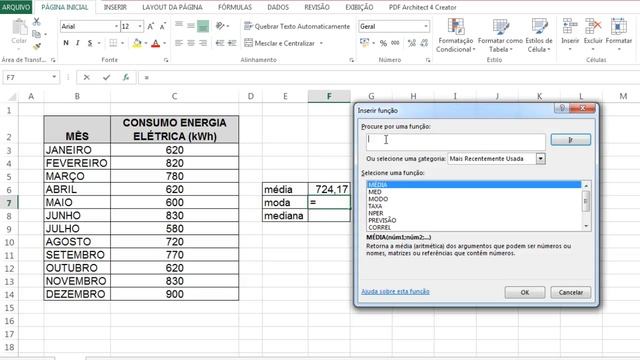
Task: Increase indent icon
Action: (232, 43)
